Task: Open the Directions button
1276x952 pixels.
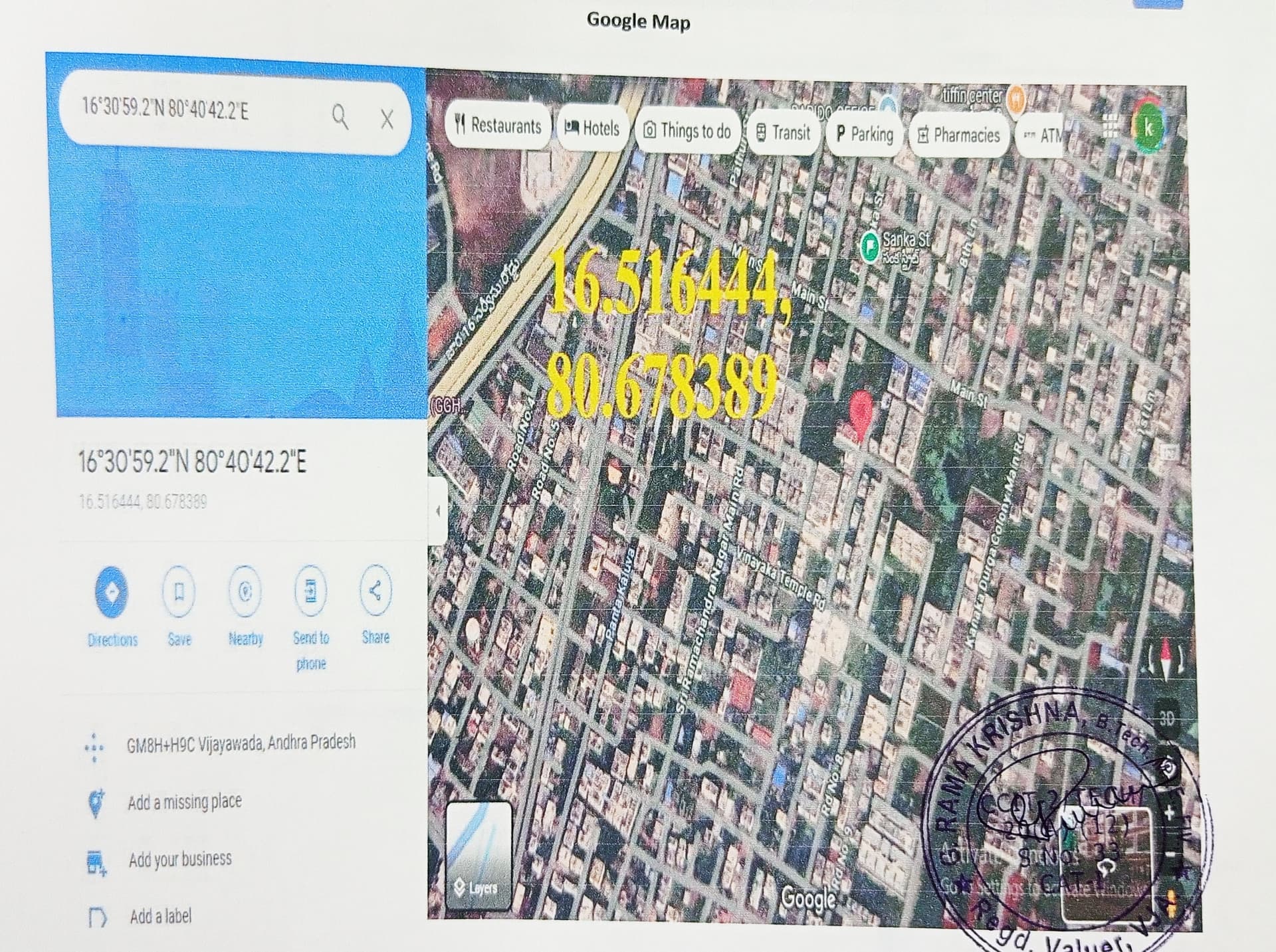Action: pos(112,591)
